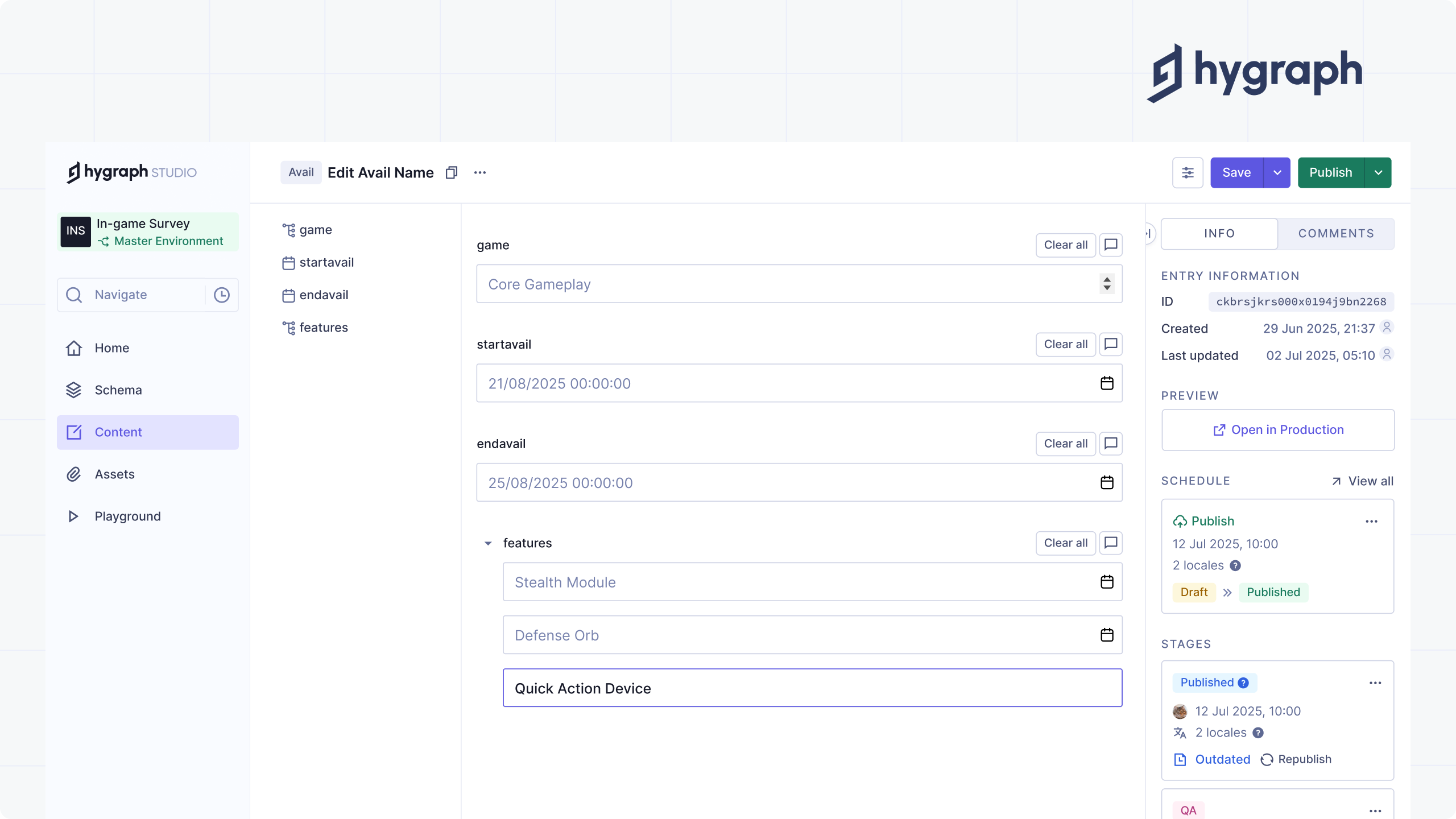Click the Quick Action Device input field
The image size is (1456, 819).
[812, 688]
